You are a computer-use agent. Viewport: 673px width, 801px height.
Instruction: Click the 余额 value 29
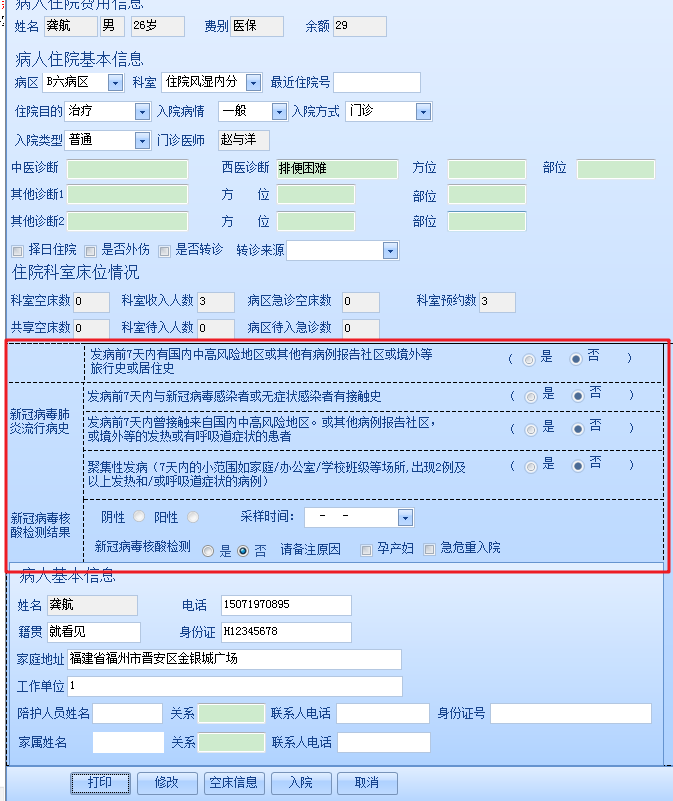360,26
